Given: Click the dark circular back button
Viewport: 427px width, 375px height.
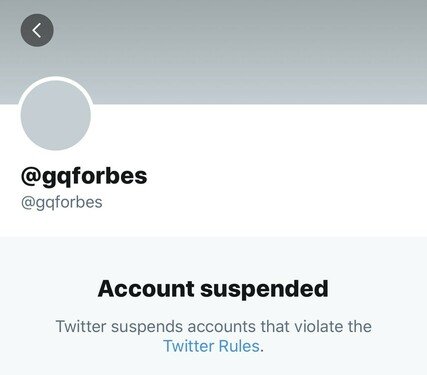Looking at the screenshot, I should coord(37,30).
